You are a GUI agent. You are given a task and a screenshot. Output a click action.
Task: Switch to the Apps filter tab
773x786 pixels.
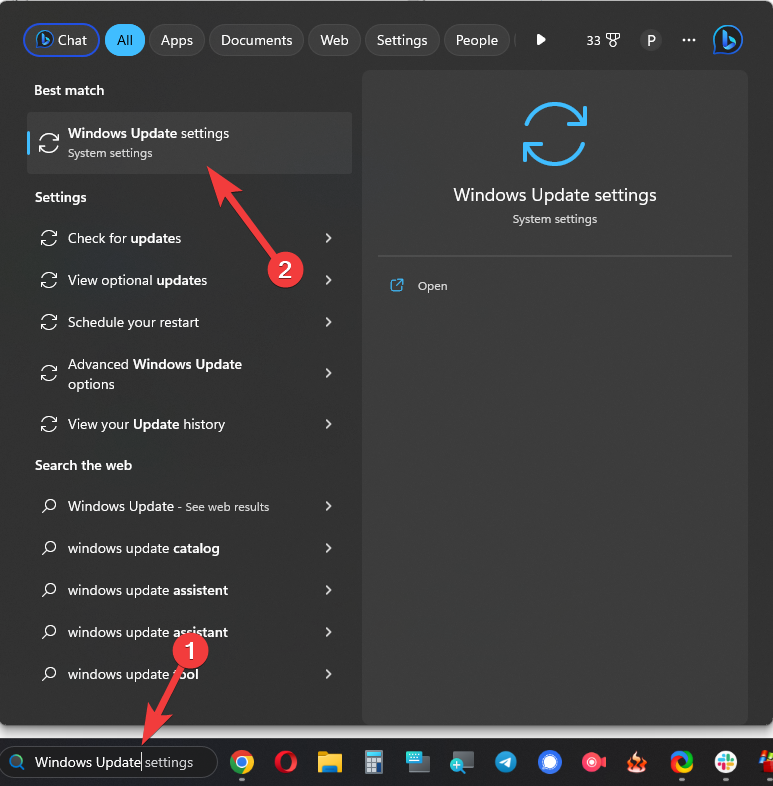[177, 40]
